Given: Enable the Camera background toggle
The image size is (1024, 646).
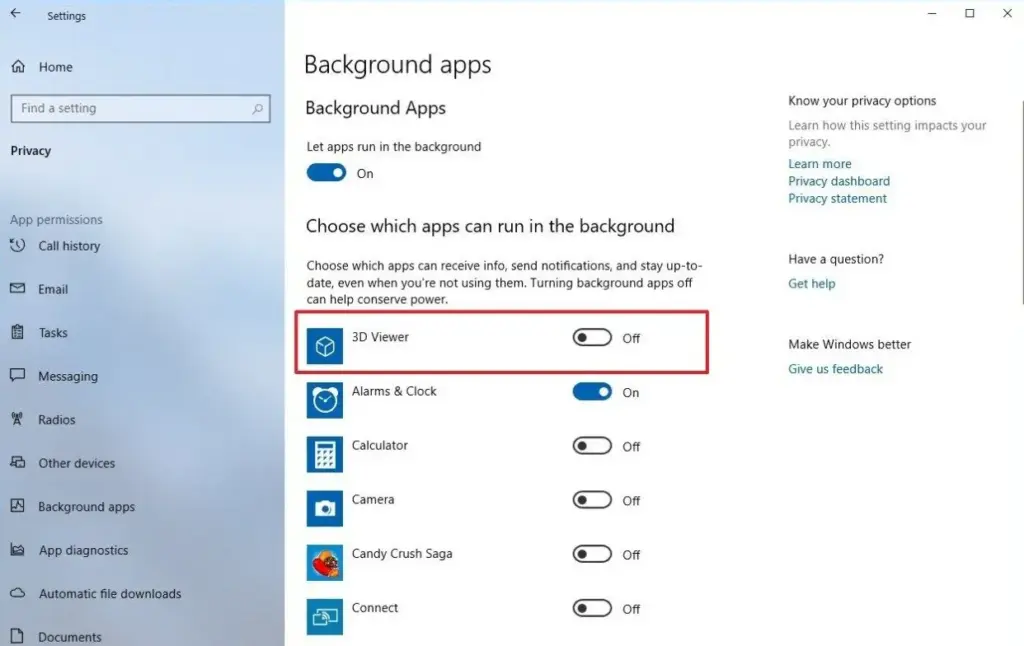Looking at the screenshot, I should click(592, 500).
